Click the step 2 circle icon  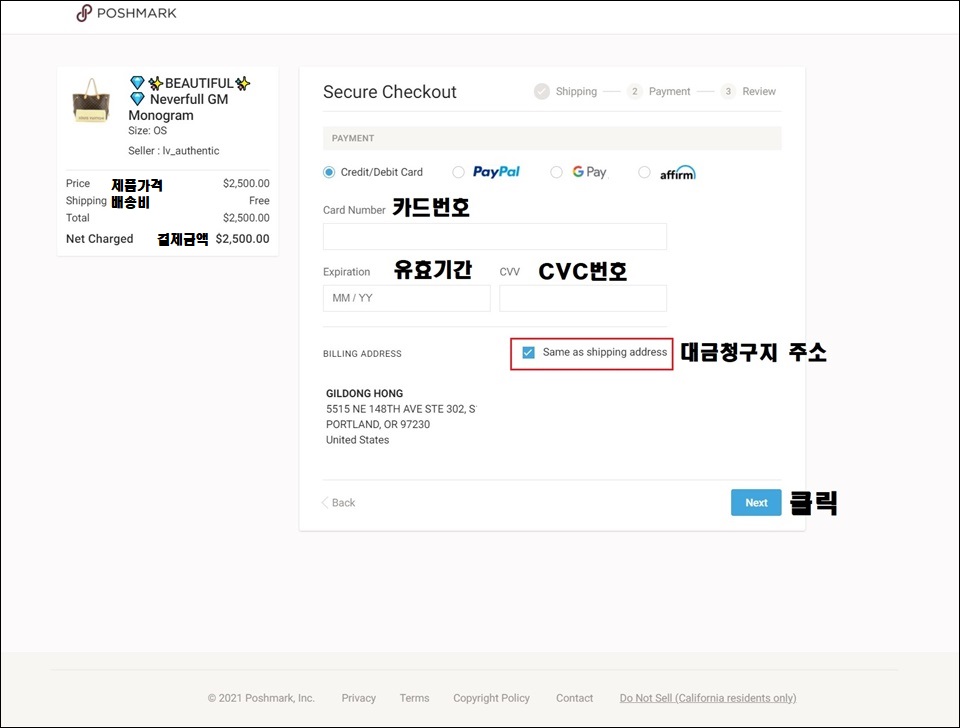click(635, 91)
